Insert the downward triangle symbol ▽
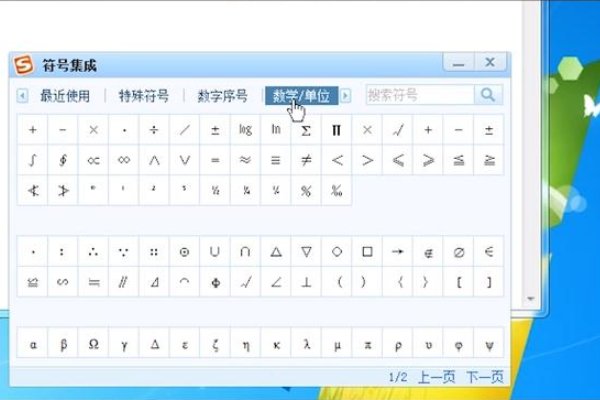The width and height of the screenshot is (600, 400). point(306,252)
